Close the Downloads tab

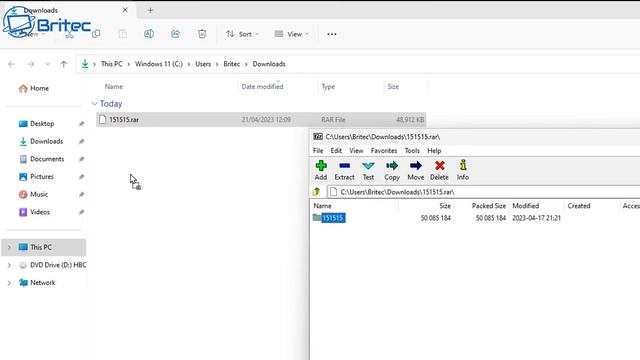click(125, 10)
